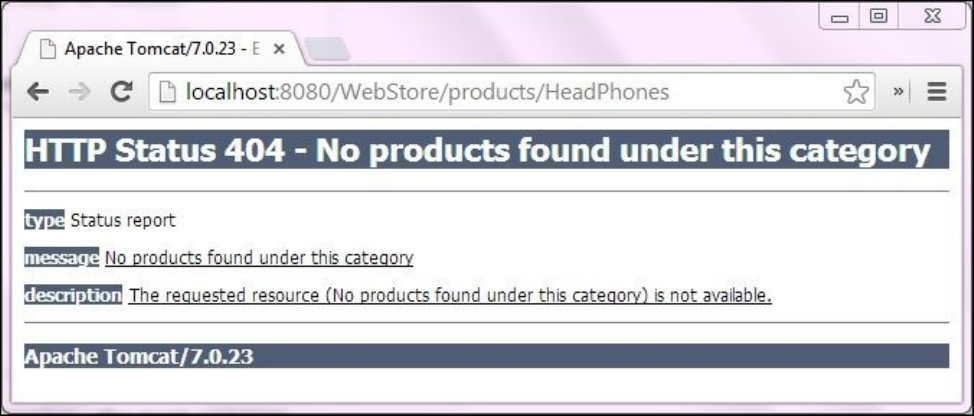Expand hidden extensions with the double chevron
The height and width of the screenshot is (416, 974).
[898, 91]
